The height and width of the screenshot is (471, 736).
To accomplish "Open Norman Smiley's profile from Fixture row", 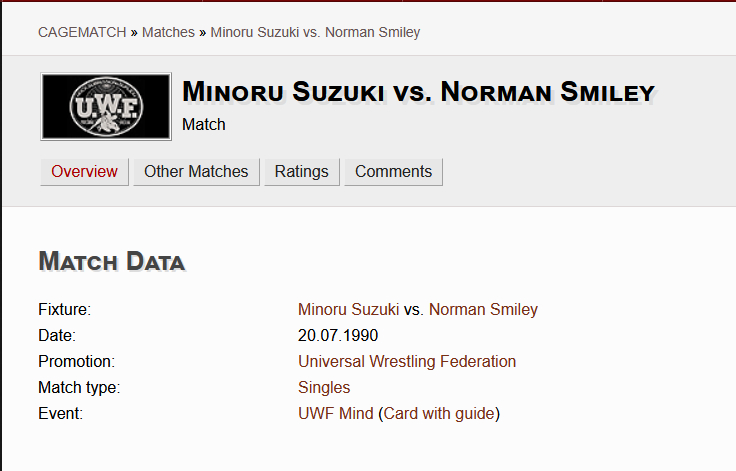I will coord(483,310).
